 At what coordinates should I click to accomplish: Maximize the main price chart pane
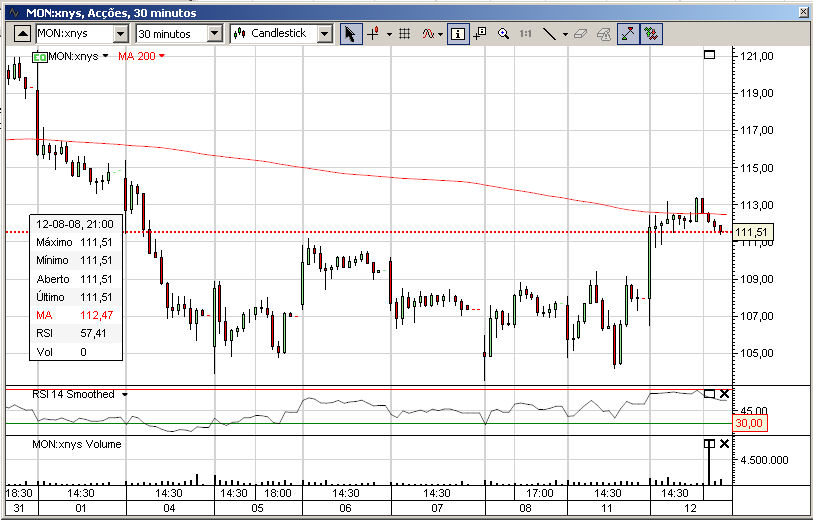click(709, 54)
